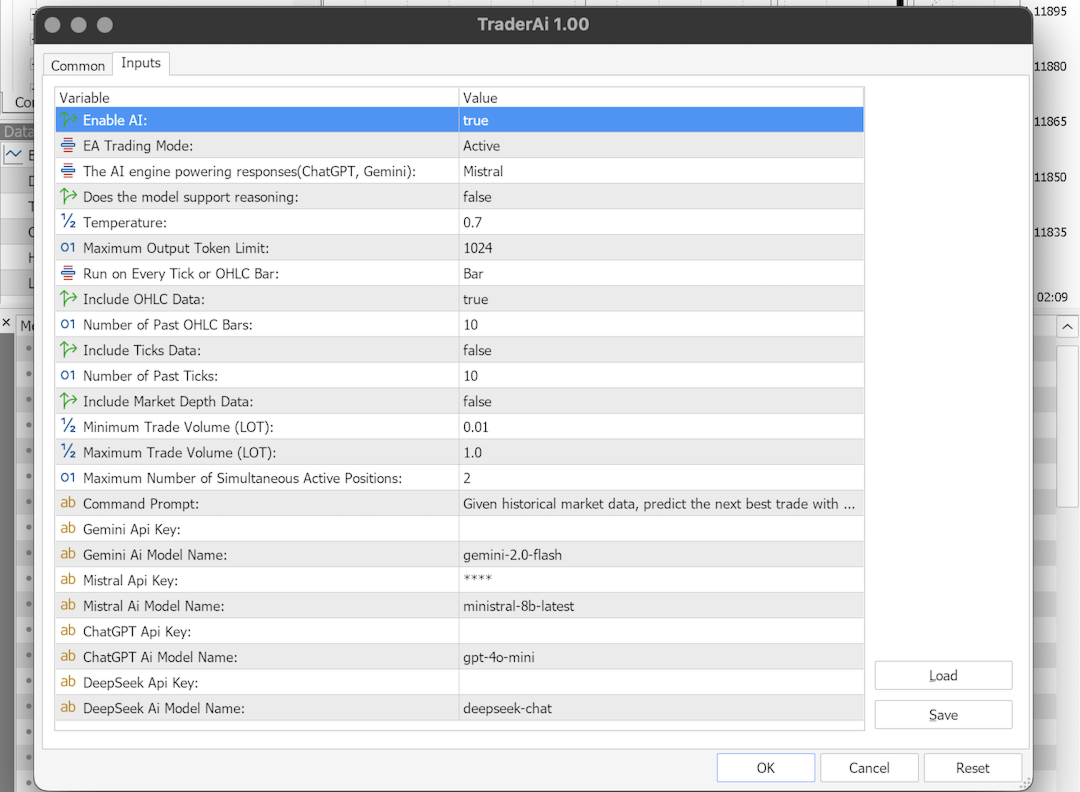The height and width of the screenshot is (792, 1080).
Task: Select the Inputs tab
Action: pyautogui.click(x=141, y=63)
